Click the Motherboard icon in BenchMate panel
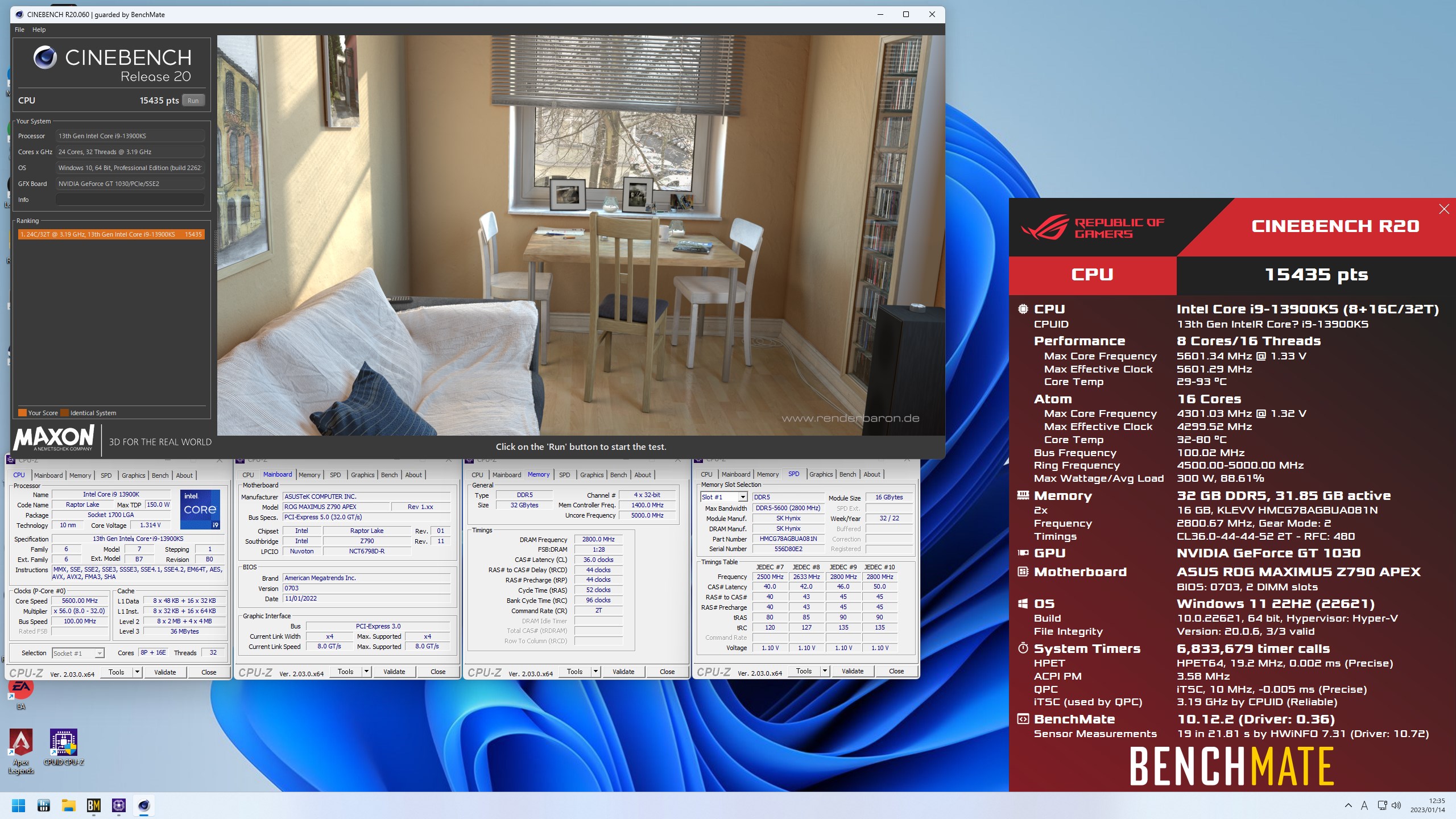1456x819 pixels. [x=1023, y=572]
